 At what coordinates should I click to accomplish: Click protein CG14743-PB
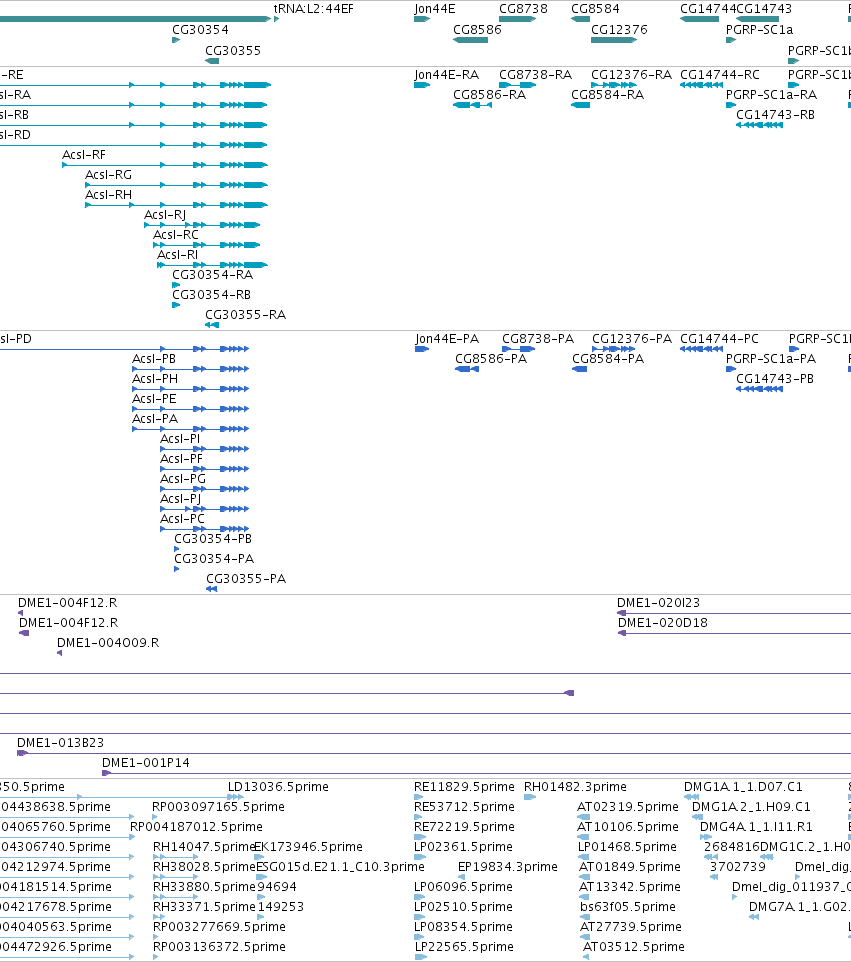pyautogui.click(x=775, y=379)
